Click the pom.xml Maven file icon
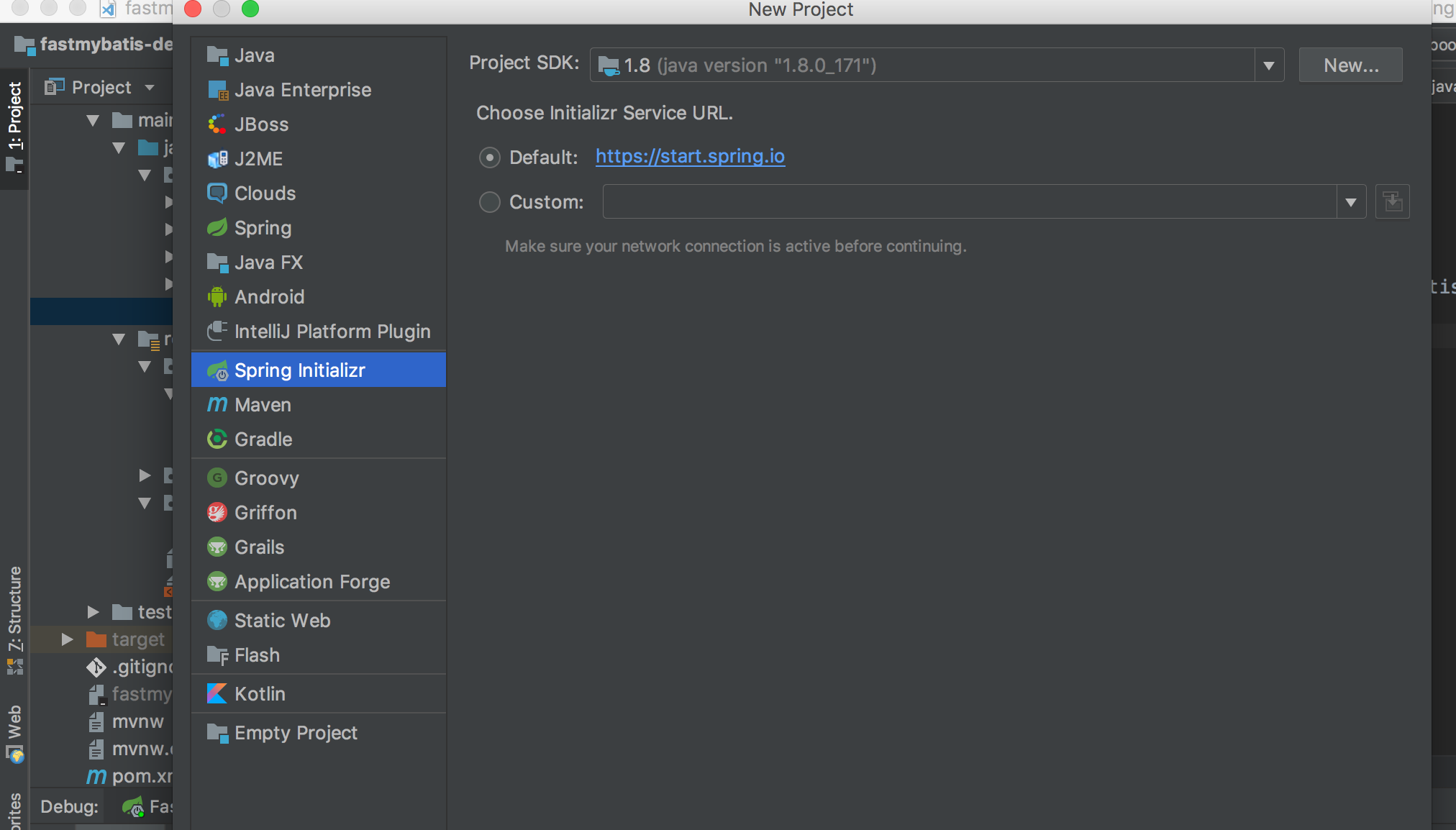1456x830 pixels. 96,777
